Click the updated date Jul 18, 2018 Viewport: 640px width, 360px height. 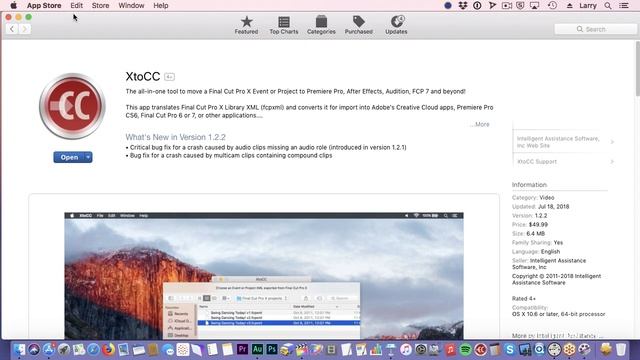pos(553,207)
